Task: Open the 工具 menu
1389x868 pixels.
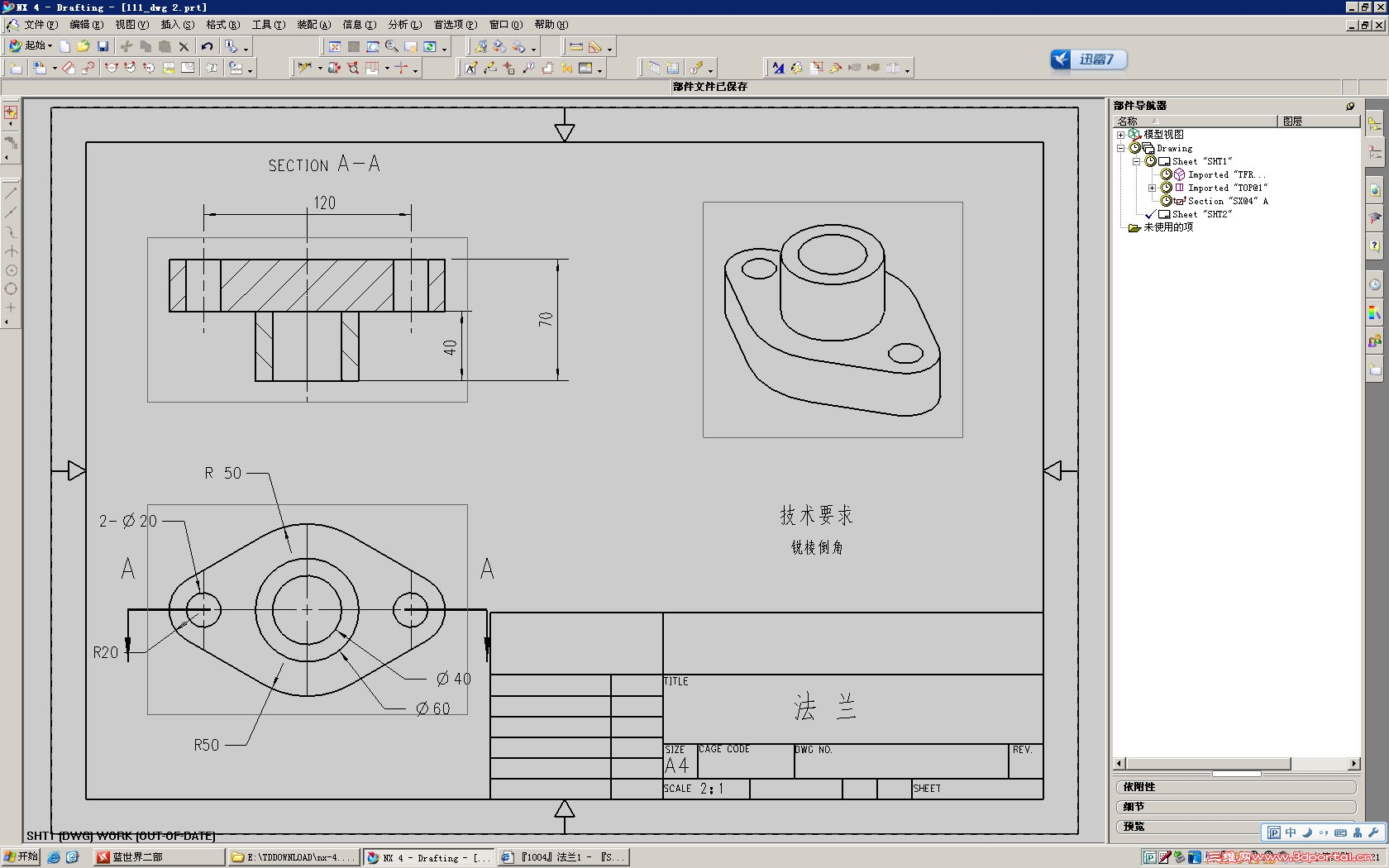Action: coord(268,25)
